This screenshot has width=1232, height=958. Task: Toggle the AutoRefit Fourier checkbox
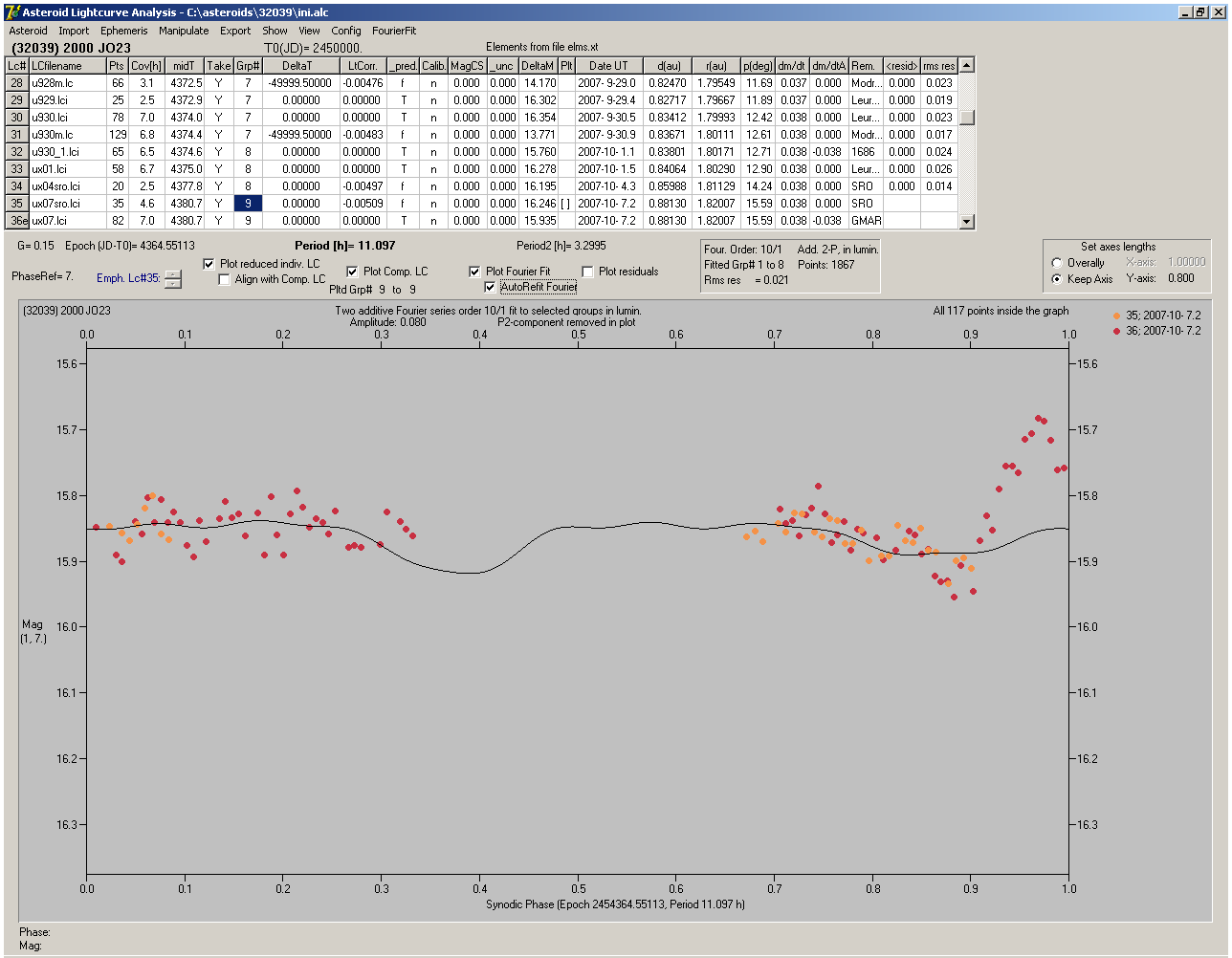491,287
